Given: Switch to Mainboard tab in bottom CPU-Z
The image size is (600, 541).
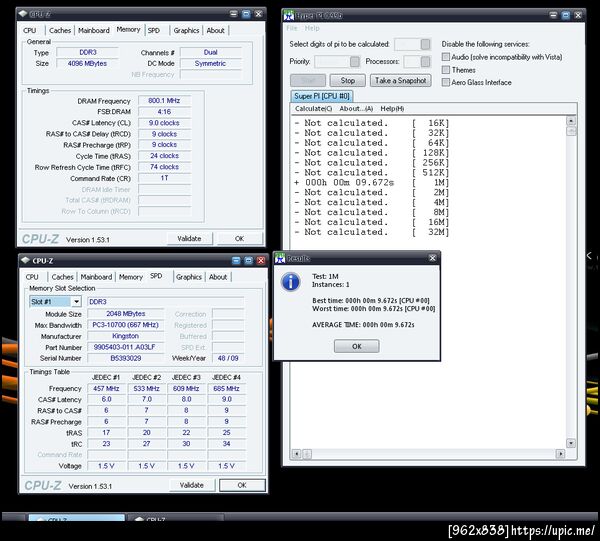Looking at the screenshot, I should click(96, 277).
